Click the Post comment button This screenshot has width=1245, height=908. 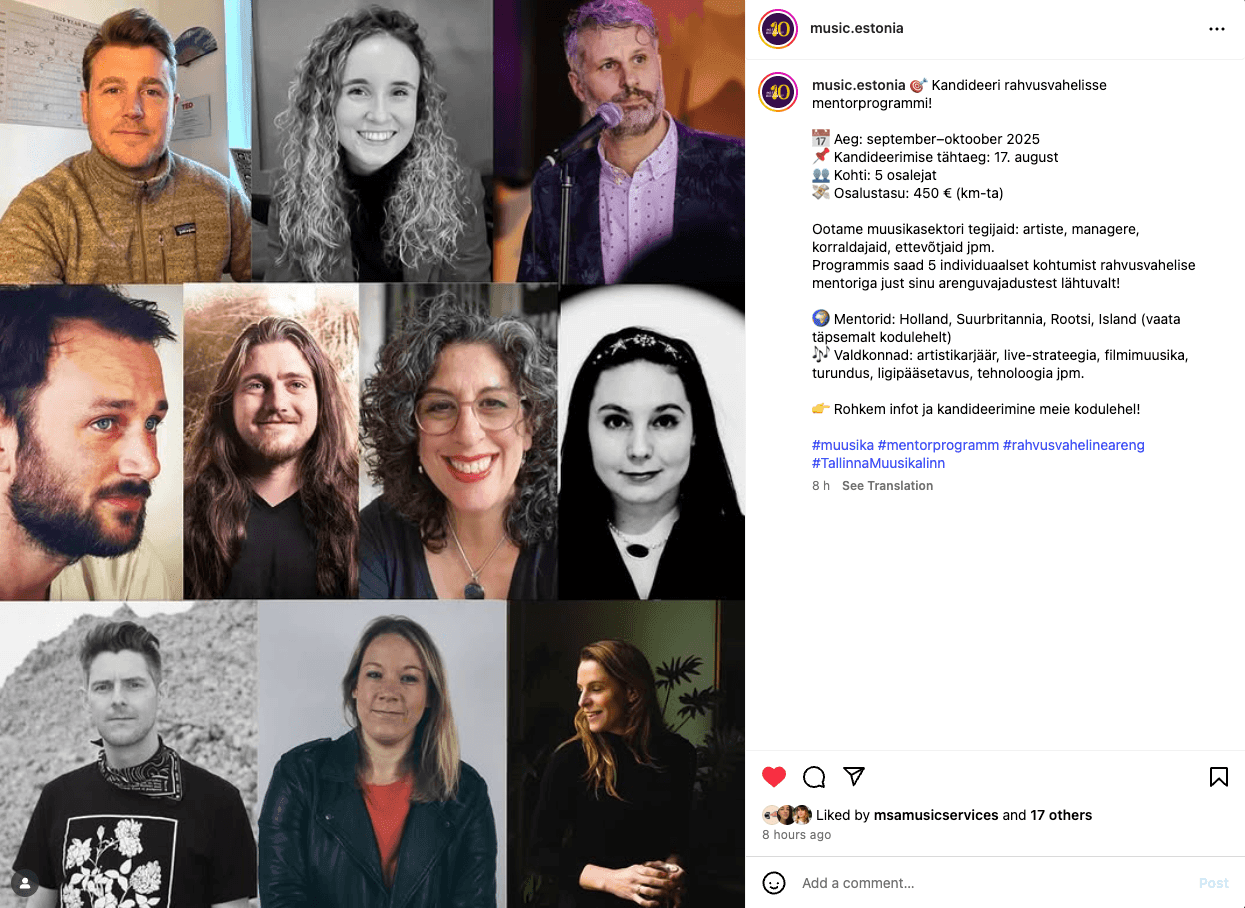1213,883
